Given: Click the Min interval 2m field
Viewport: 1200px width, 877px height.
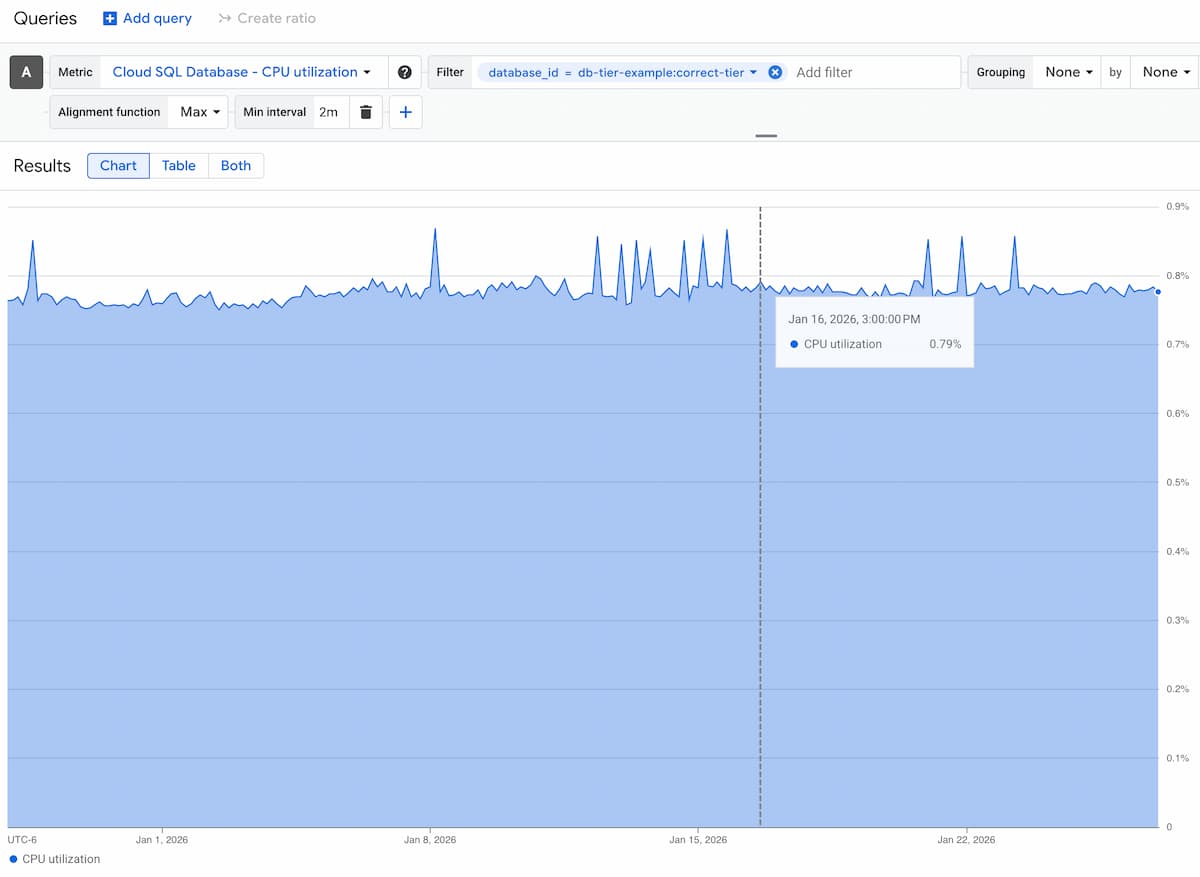Looking at the screenshot, I should tap(328, 112).
